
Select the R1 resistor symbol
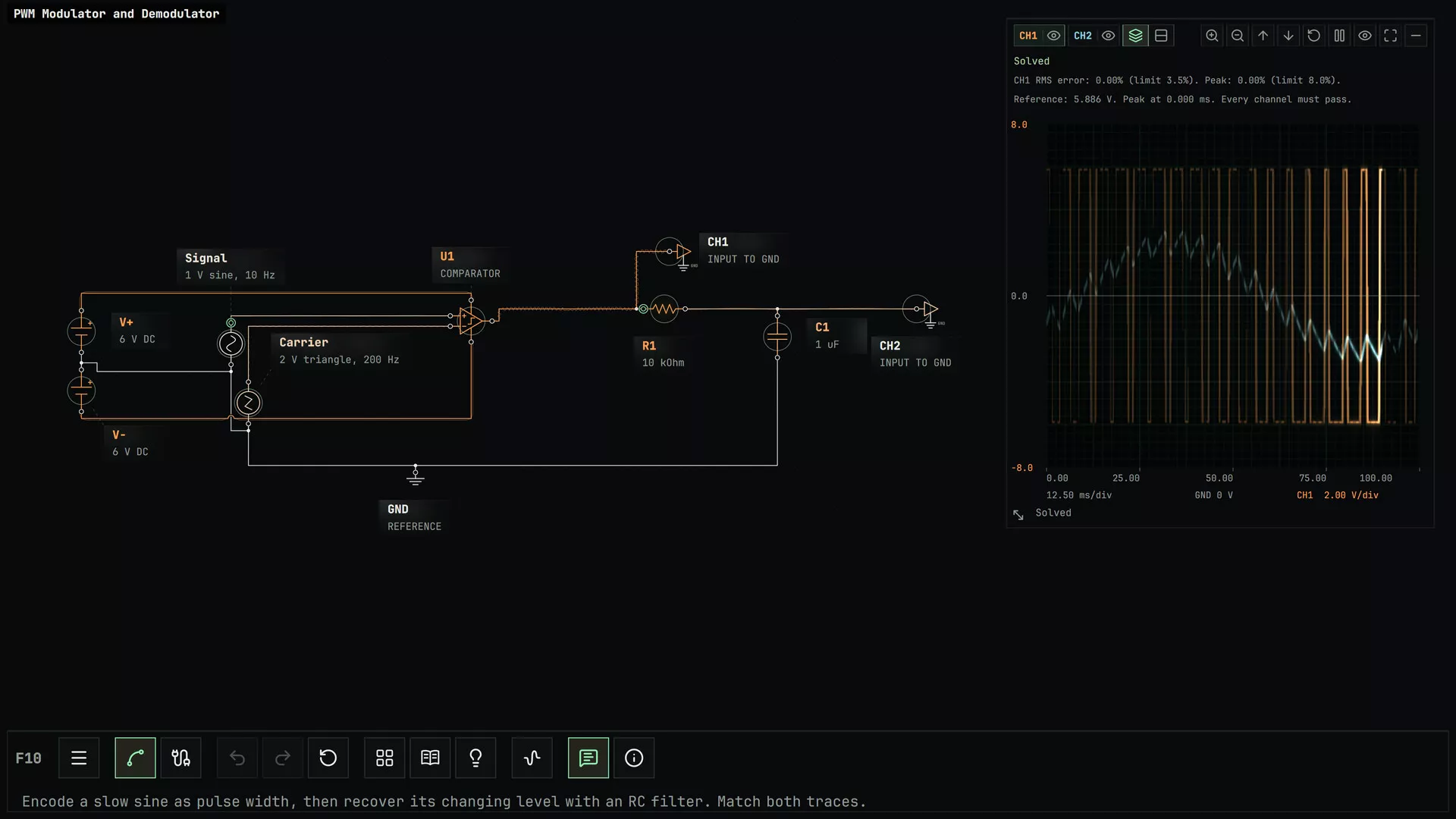[664, 309]
